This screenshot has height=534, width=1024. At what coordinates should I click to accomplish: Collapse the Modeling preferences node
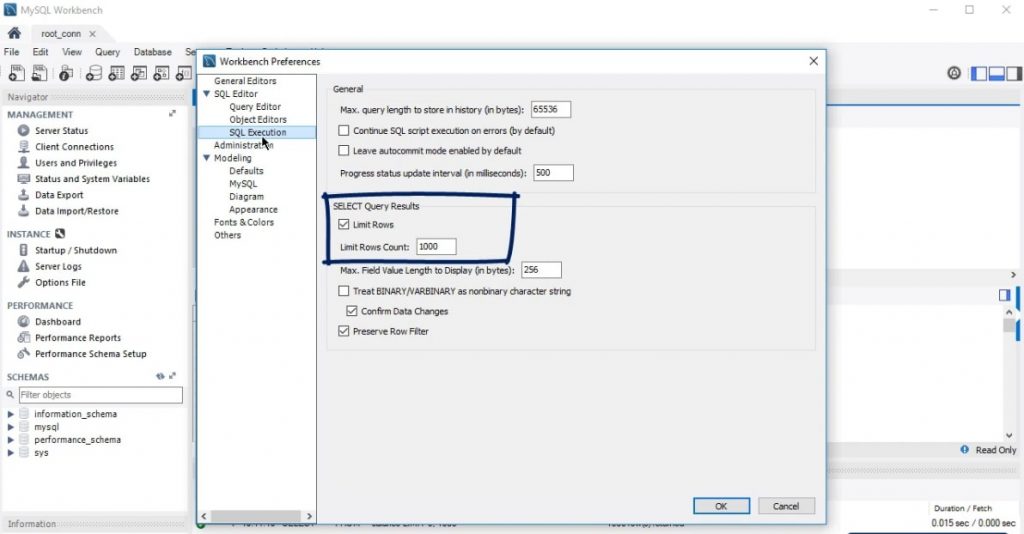[207, 158]
